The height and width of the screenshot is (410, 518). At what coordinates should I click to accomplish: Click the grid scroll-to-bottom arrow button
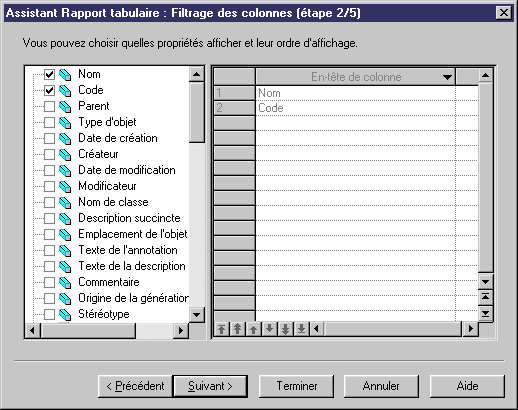486,313
